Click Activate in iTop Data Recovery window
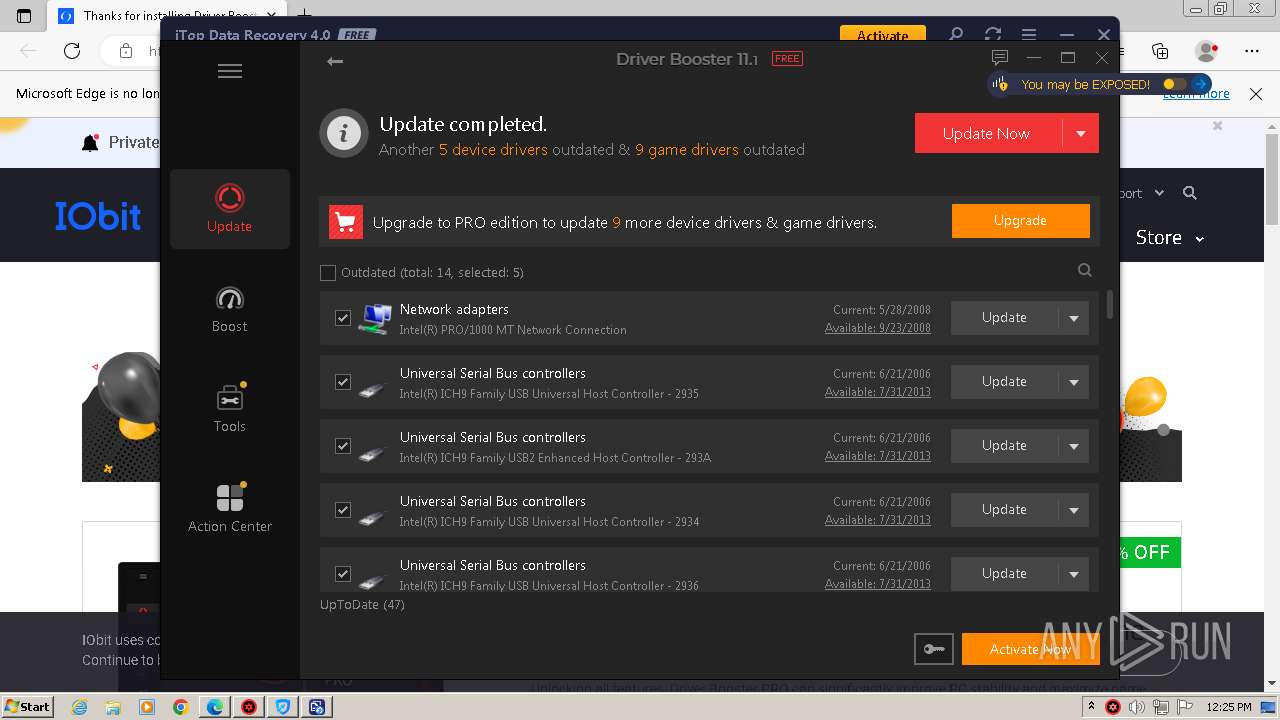The width and height of the screenshot is (1280, 720). pyautogui.click(x=882, y=35)
